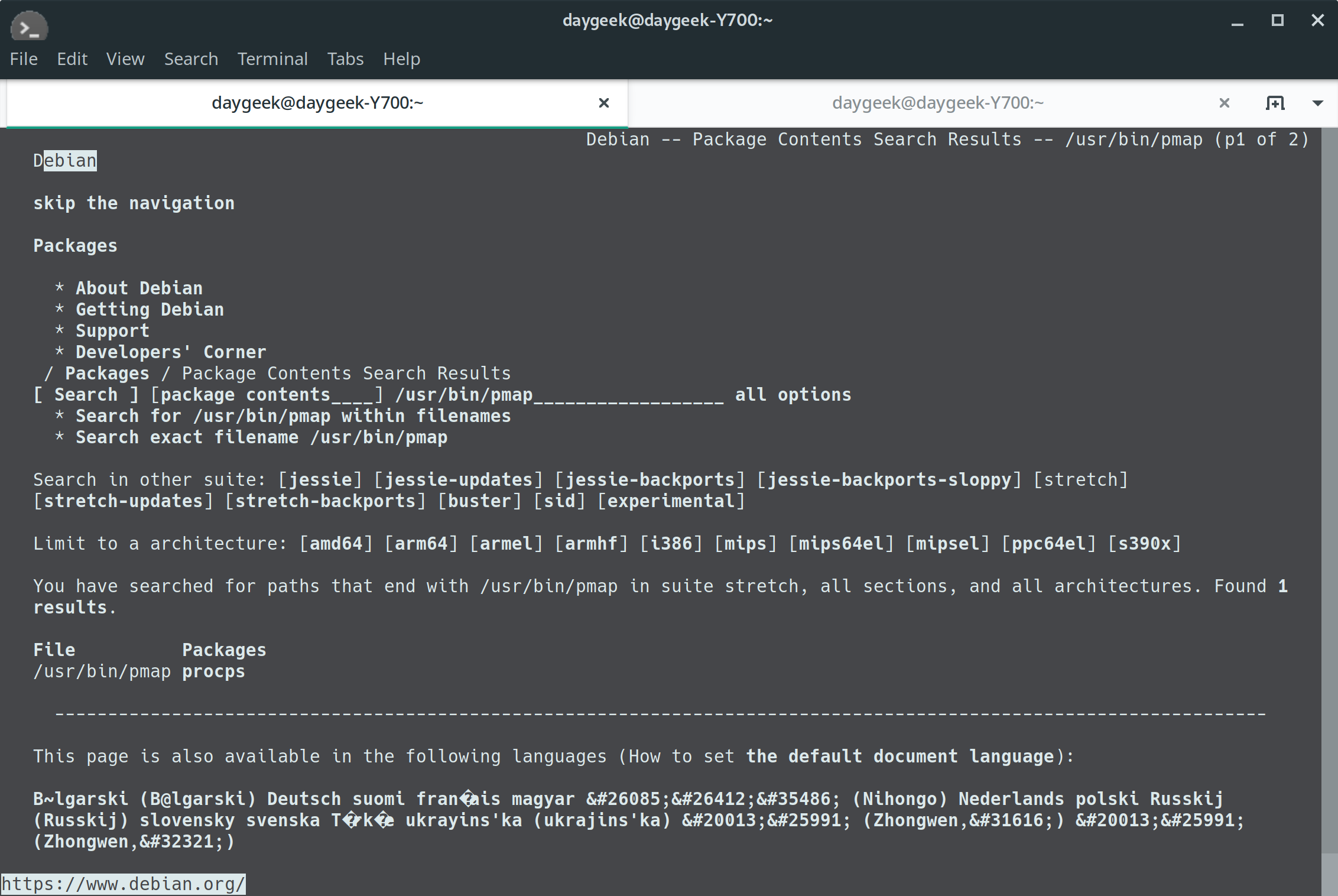Open the default document language link
This screenshot has height=896, width=1338.
click(899, 757)
